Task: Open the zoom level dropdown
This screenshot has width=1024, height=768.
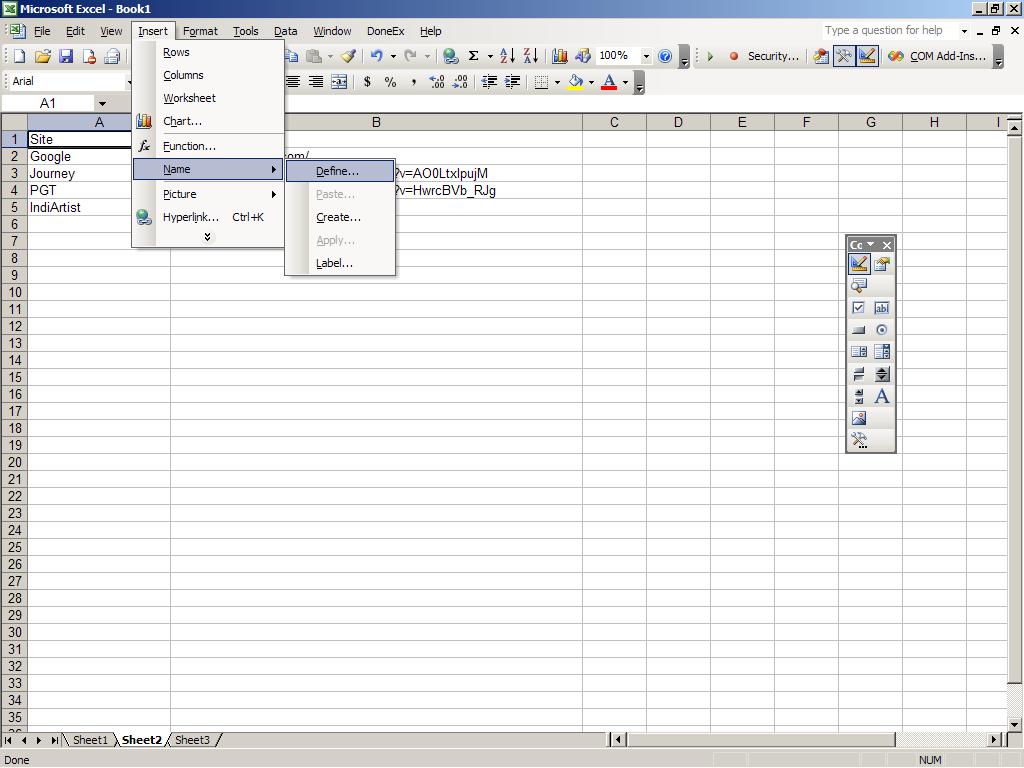Action: coord(648,56)
